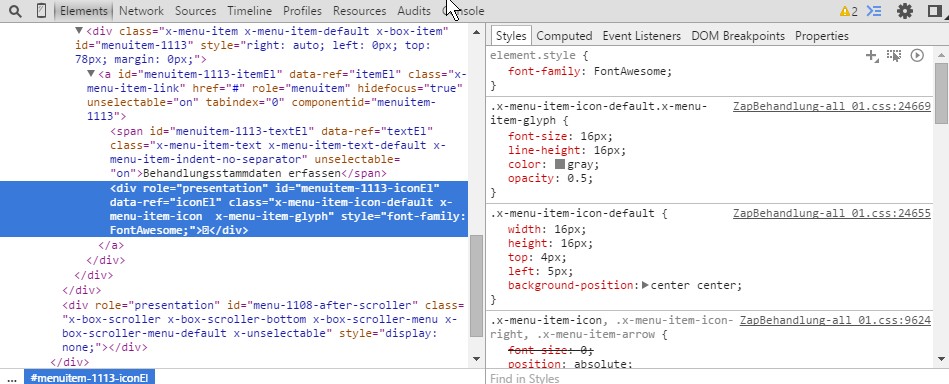Viewport: 949px width, 384px height.
Task: Open ZapBehandlung-all_01.css:24669 source link
Action: pos(832,107)
